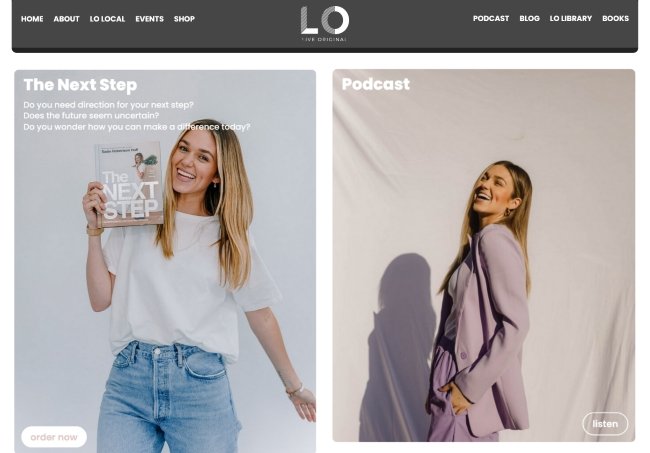The image size is (650, 453).
Task: Open the EVENTS page
Action: (x=150, y=19)
